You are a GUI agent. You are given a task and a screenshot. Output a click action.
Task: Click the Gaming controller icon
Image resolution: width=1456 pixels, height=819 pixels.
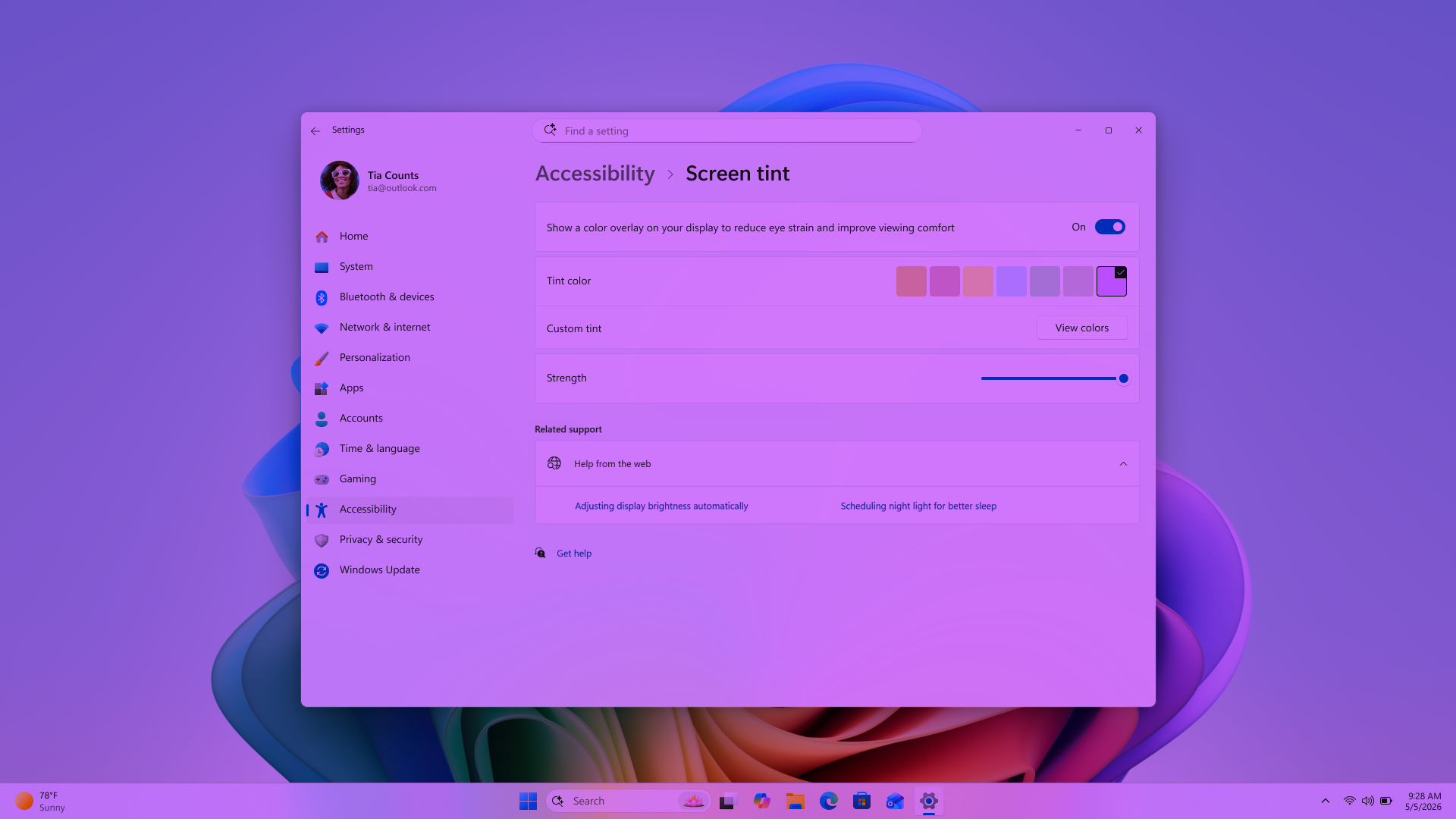pos(322,479)
